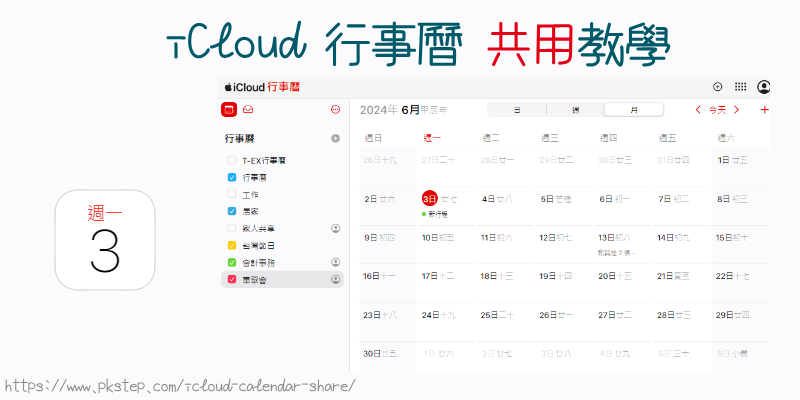This screenshot has height=400, width=800.
Task: Open the account profile icon
Action: click(763, 87)
